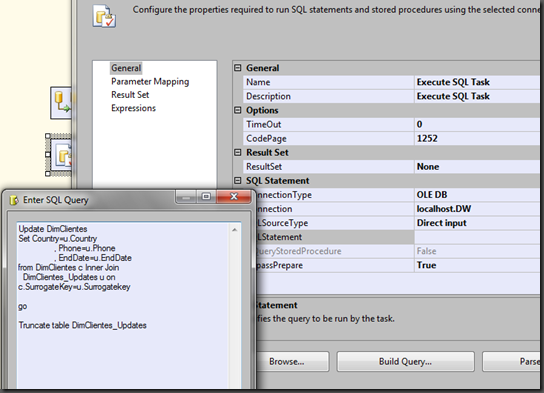
Task: Click the Browse... button
Action: (x=292, y=362)
